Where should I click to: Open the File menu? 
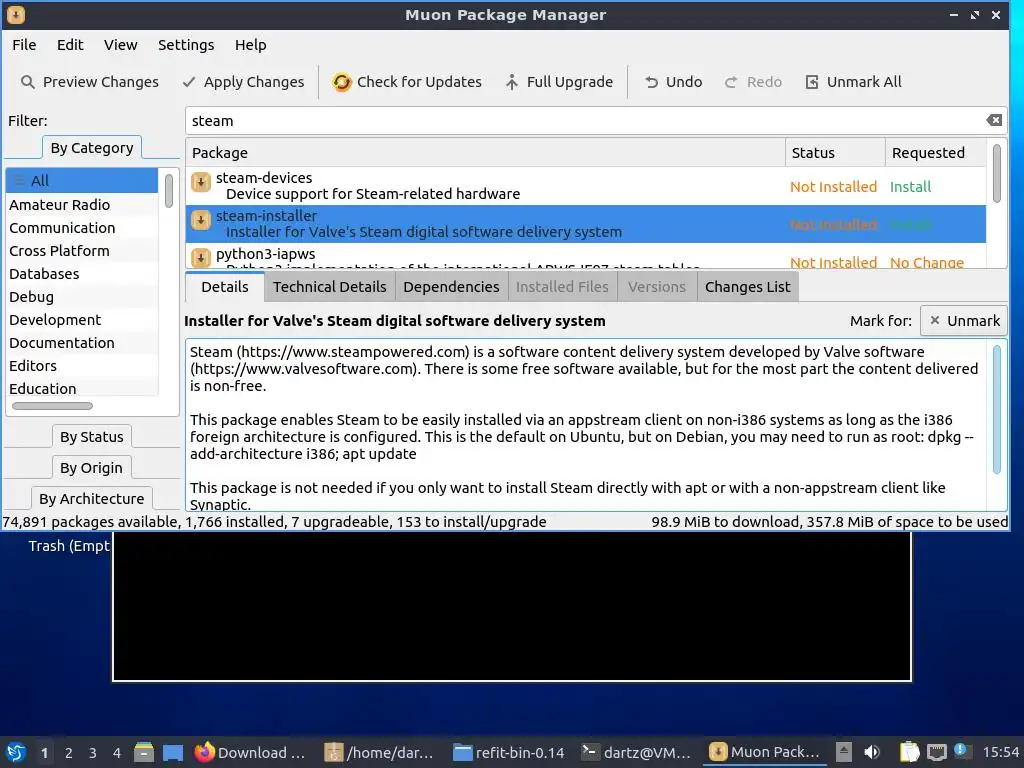pos(24,45)
